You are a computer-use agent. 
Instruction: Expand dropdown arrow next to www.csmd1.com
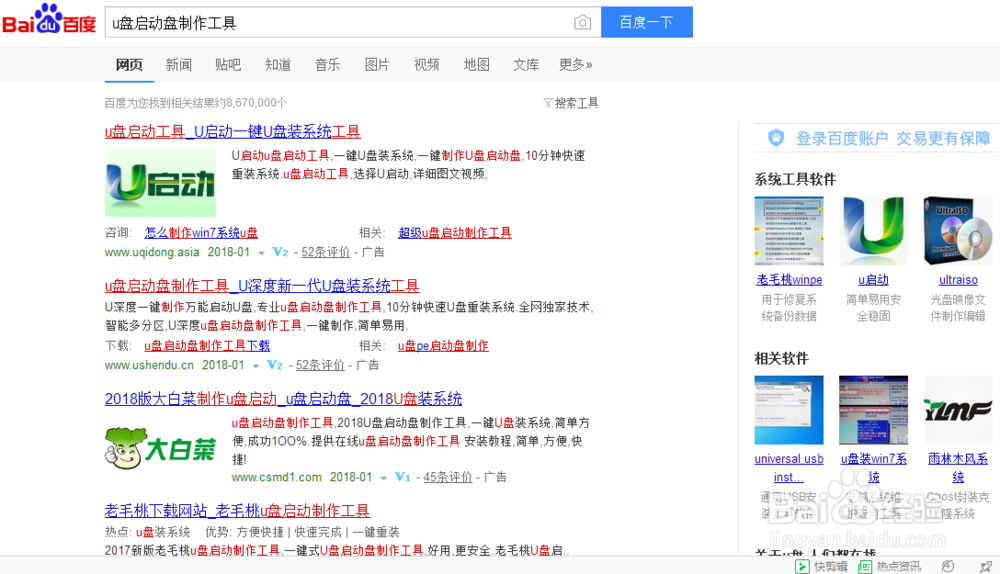click(383, 478)
